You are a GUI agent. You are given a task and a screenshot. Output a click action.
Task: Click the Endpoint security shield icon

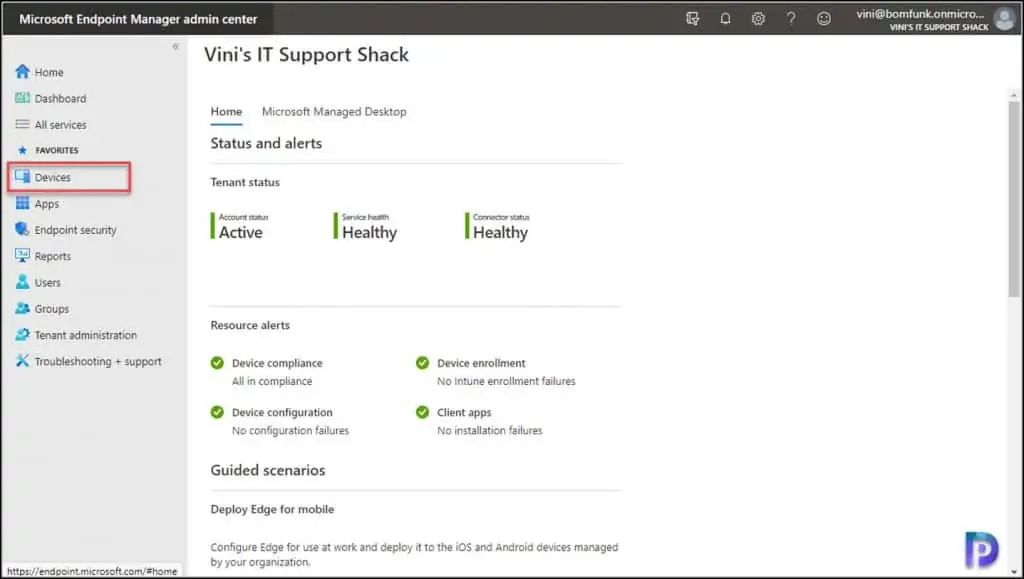click(22, 229)
